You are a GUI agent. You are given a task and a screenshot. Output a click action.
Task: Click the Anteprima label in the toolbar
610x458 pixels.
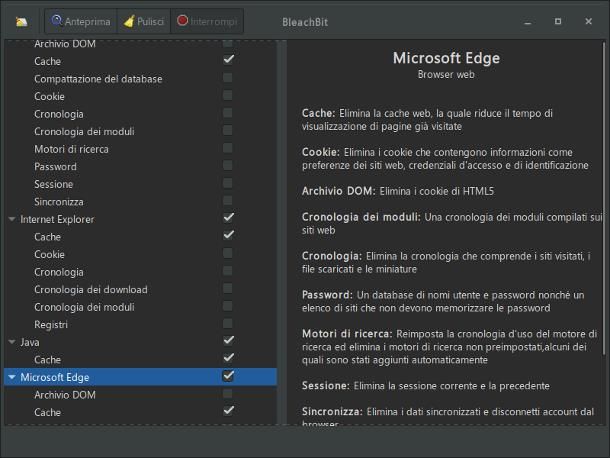tap(88, 22)
